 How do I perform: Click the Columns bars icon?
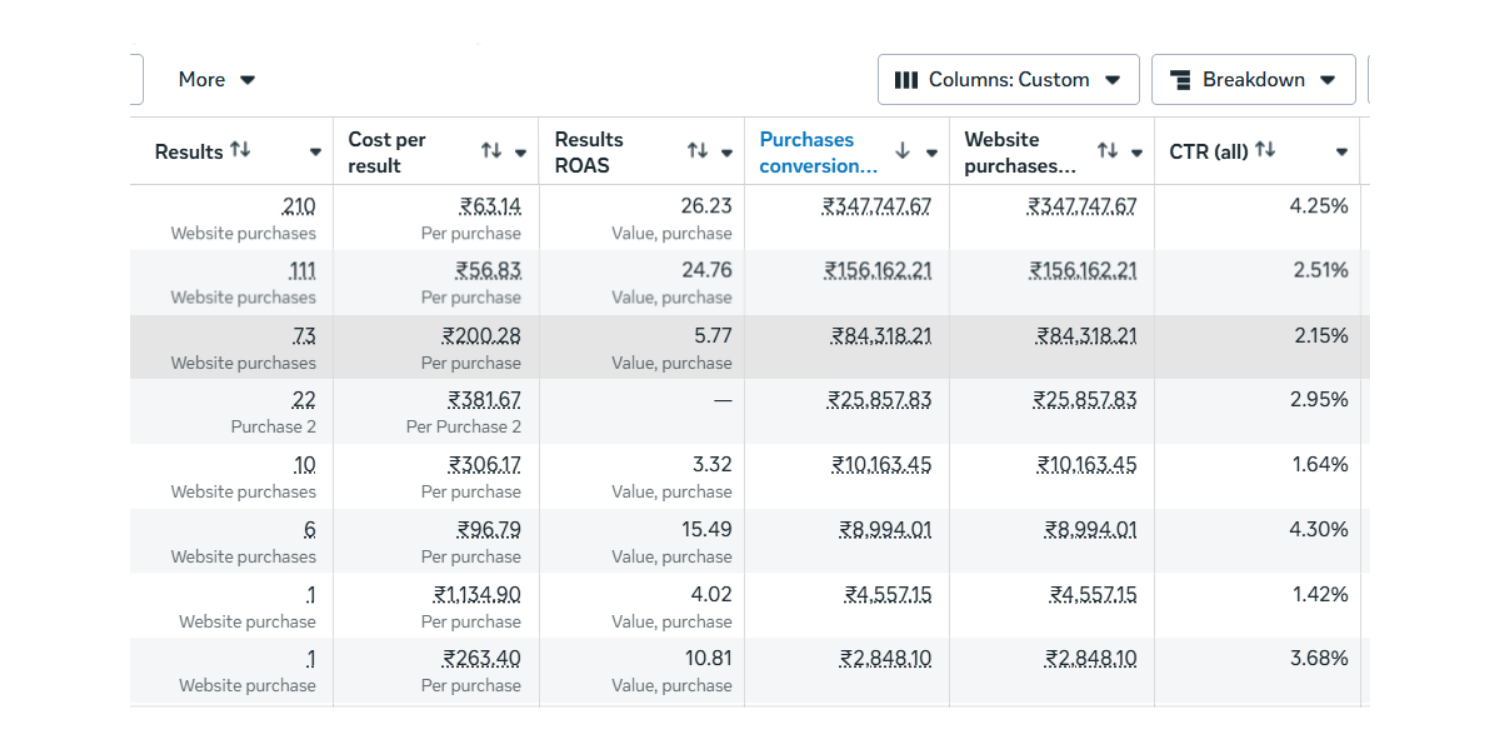click(906, 80)
